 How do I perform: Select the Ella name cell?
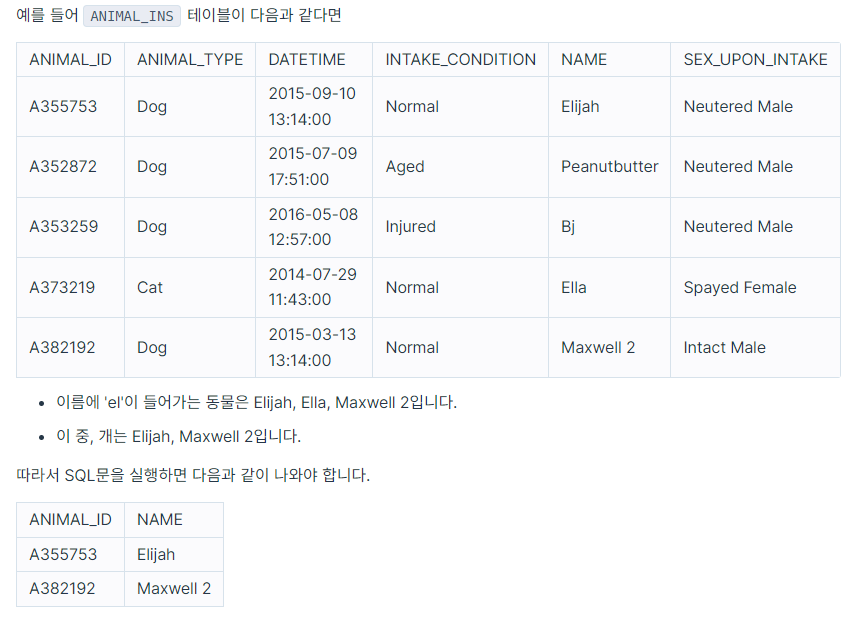tap(609, 287)
